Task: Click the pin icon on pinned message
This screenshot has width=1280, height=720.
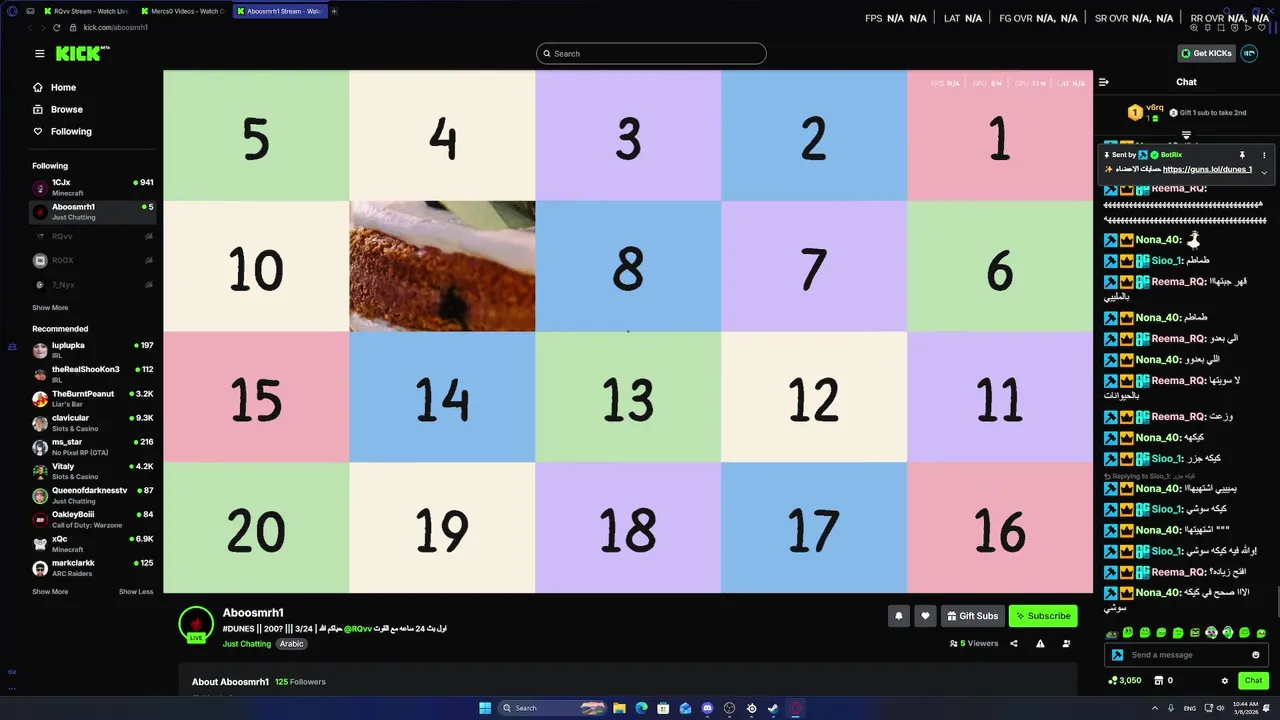Action: (1242, 155)
